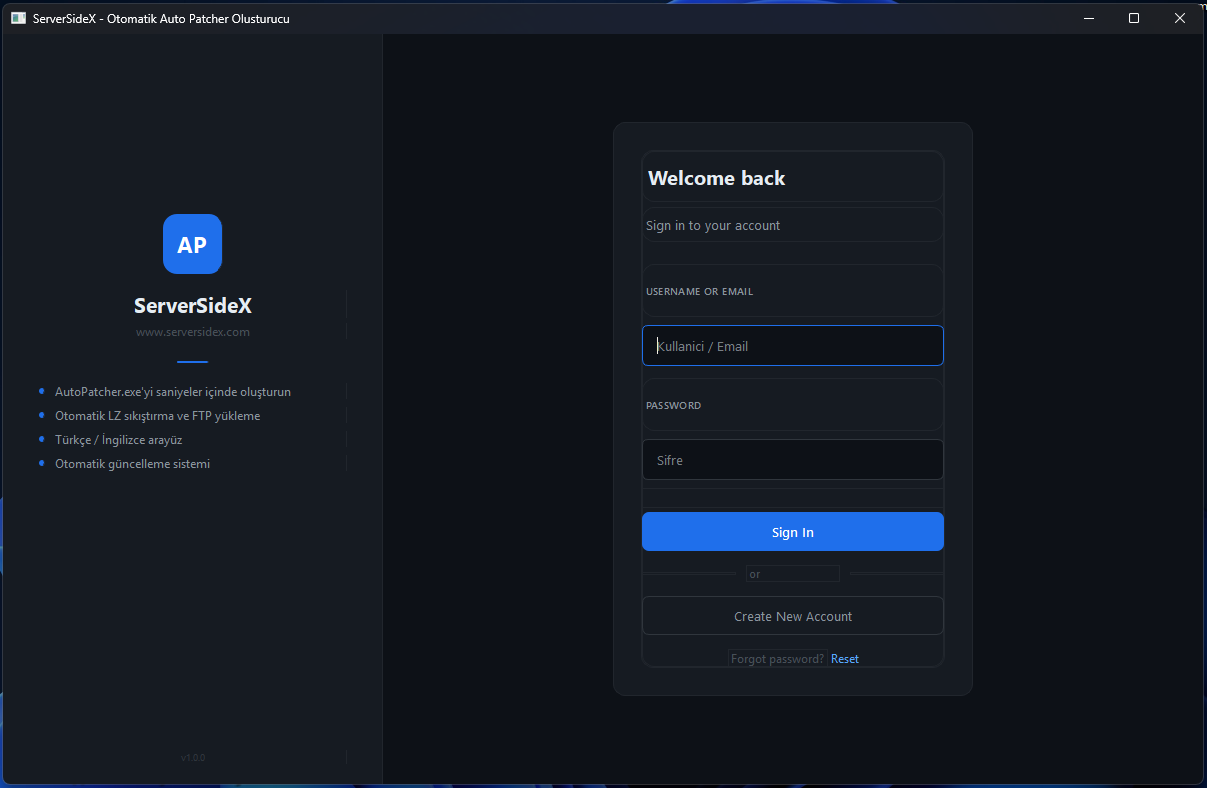1207x788 pixels.
Task: Click the v1.0.0 version label
Action: (193, 758)
